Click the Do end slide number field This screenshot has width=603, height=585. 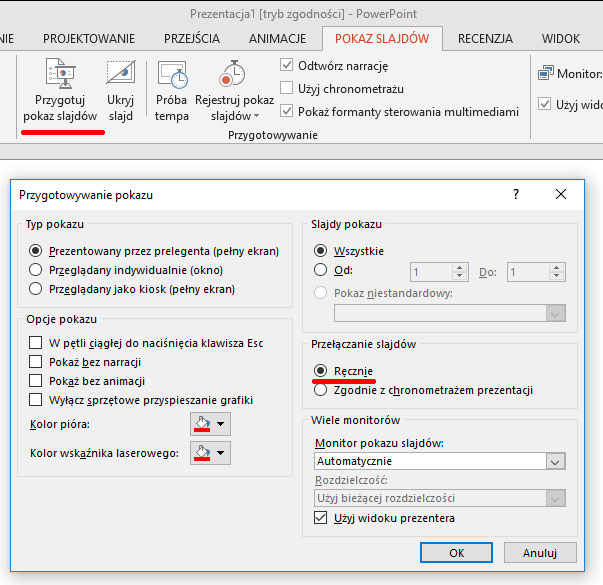click(x=528, y=272)
